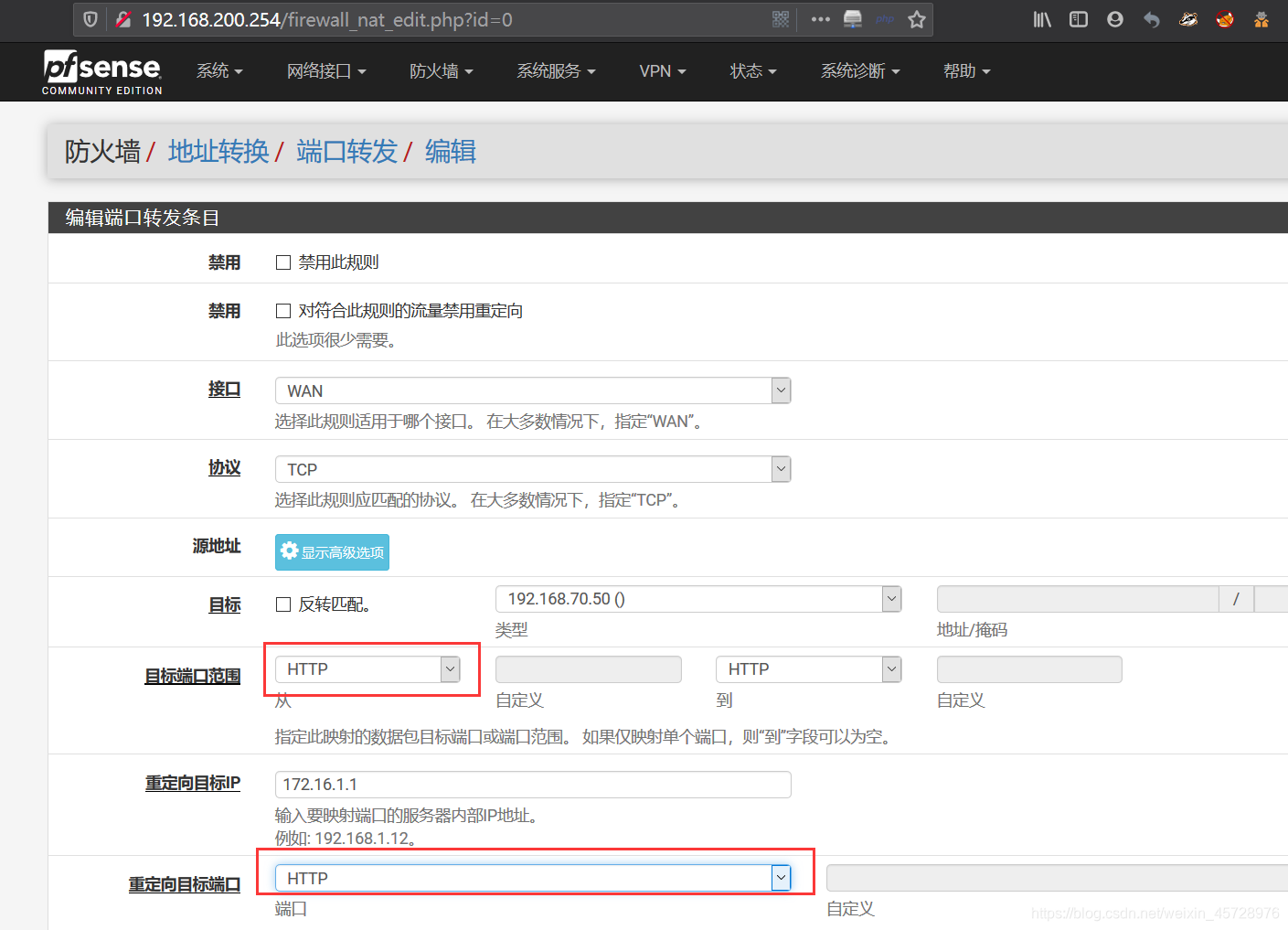
Task: Click the destination 地址/掩码 input field
Action: [1078, 599]
